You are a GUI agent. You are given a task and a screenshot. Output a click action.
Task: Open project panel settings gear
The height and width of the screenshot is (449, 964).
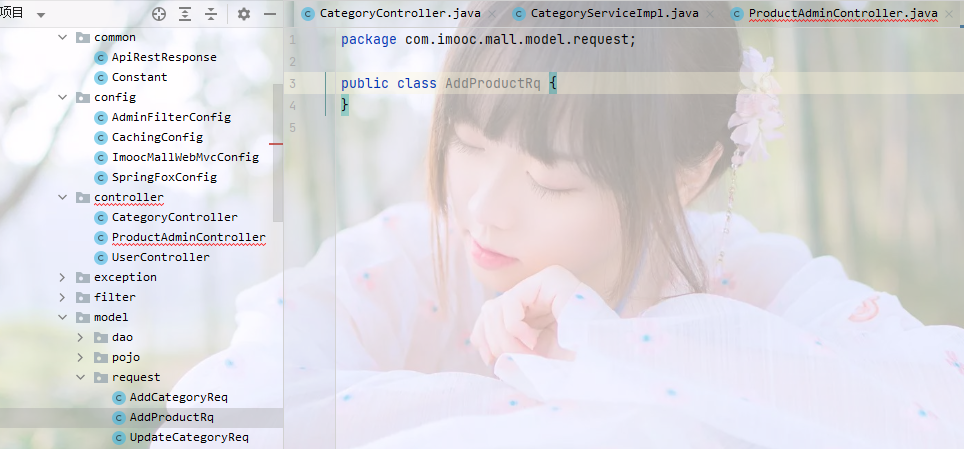pyautogui.click(x=243, y=14)
